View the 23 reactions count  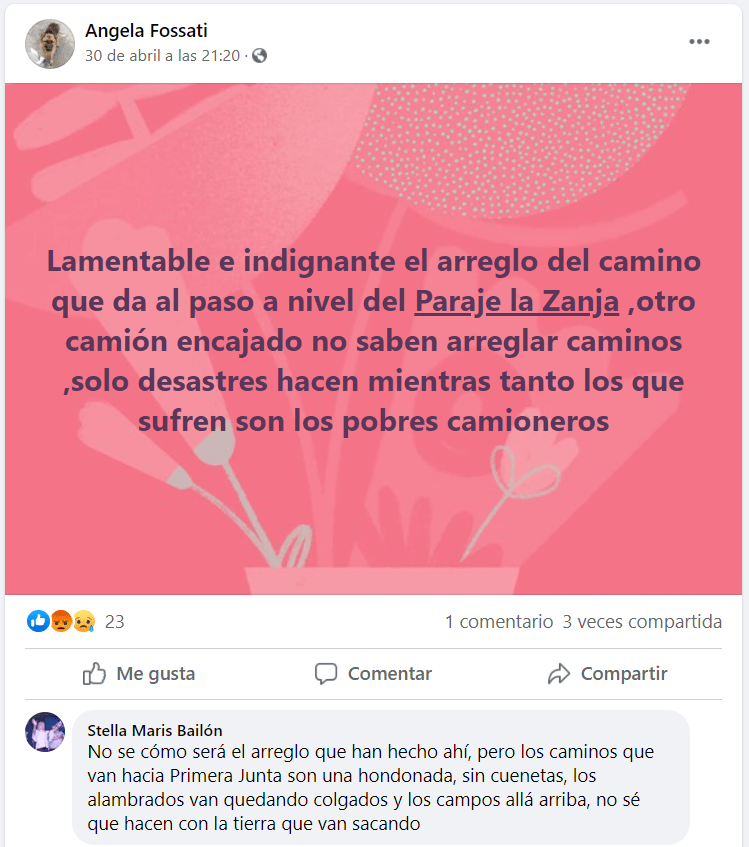point(114,622)
